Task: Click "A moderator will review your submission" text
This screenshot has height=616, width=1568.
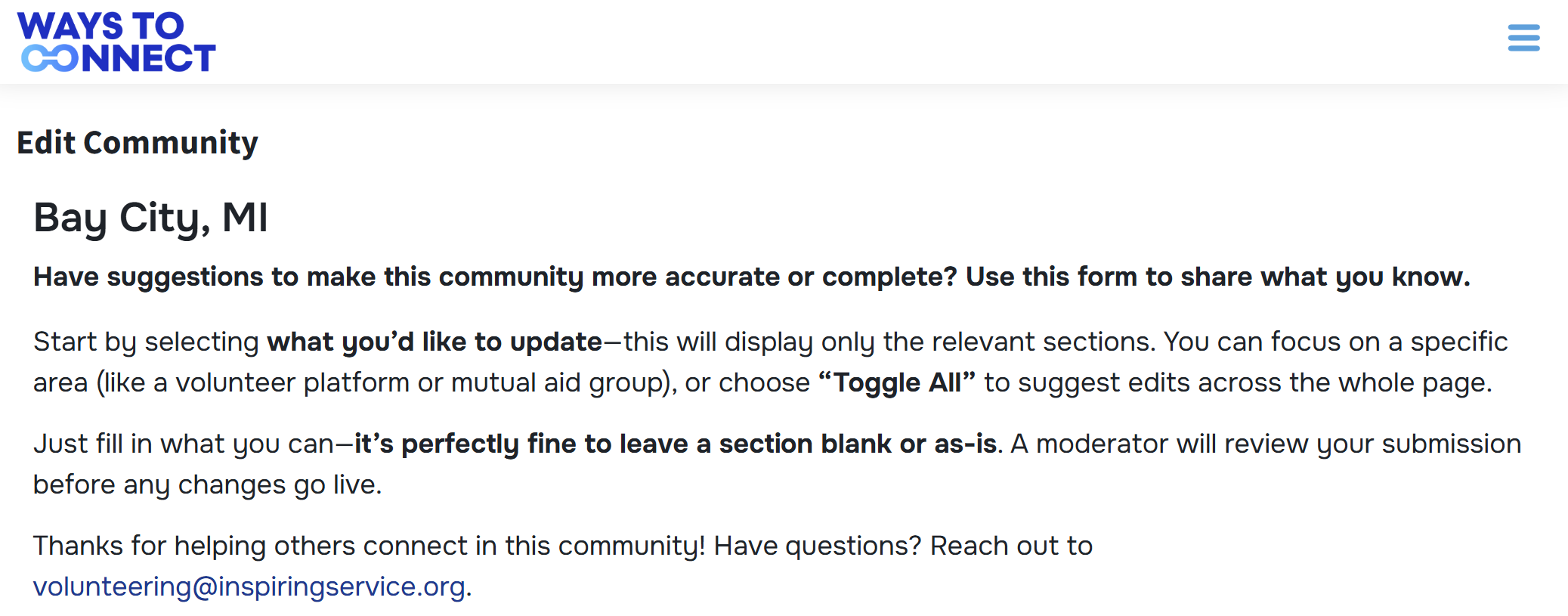Action: coord(1266,444)
